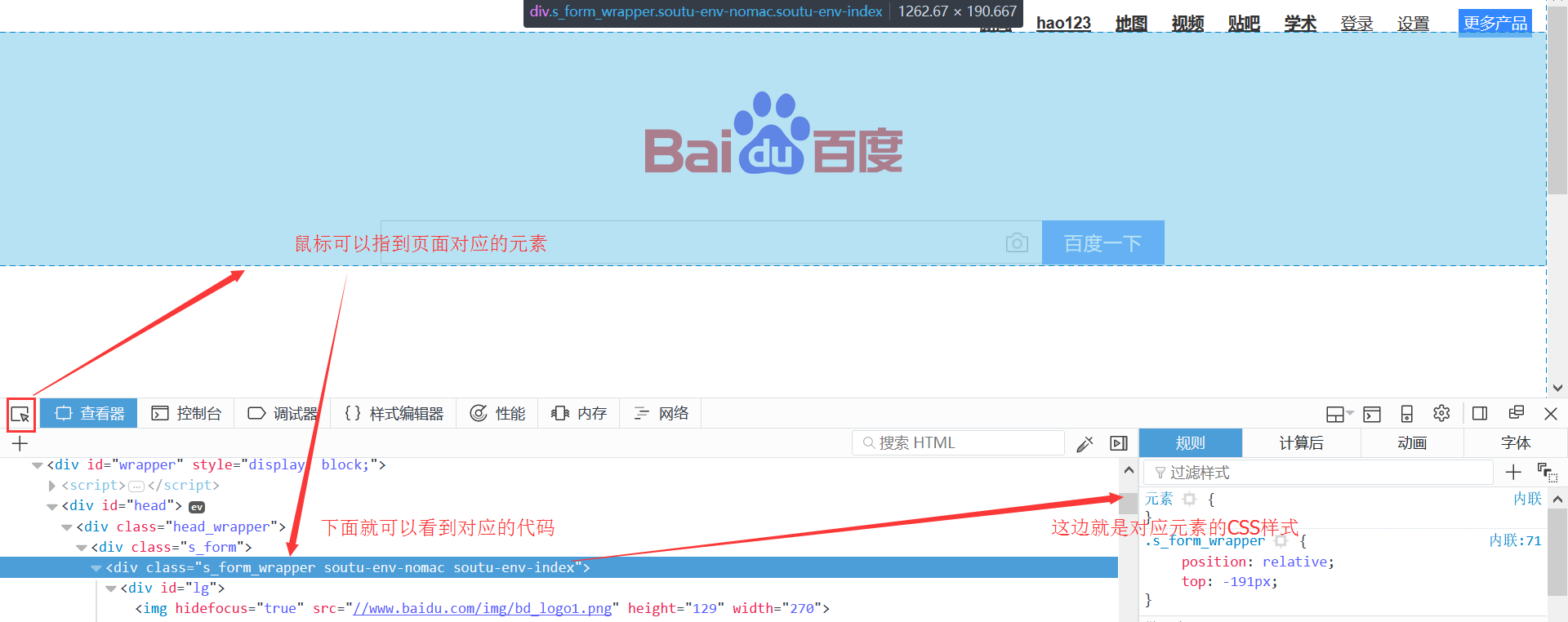Open the 内联:71 source link
This screenshot has height=622, width=1568.
[x=1515, y=540]
